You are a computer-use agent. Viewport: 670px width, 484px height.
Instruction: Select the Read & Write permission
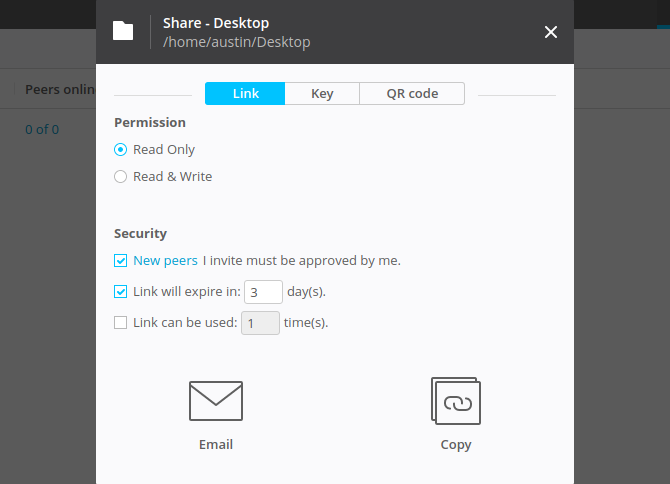[x=120, y=176]
